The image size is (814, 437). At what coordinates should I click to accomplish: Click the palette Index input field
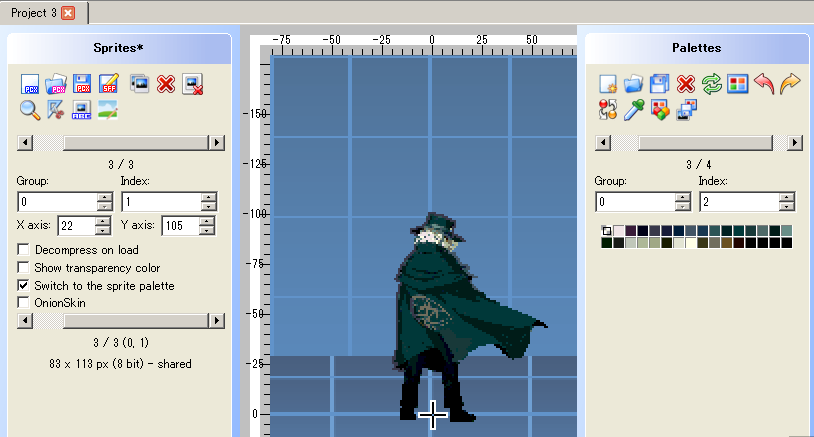click(740, 202)
